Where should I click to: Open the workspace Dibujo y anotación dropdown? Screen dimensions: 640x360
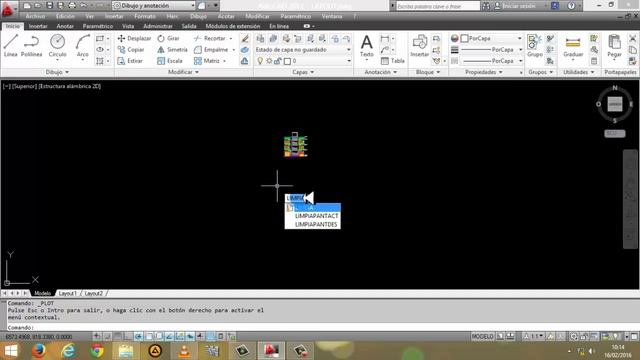pos(154,6)
